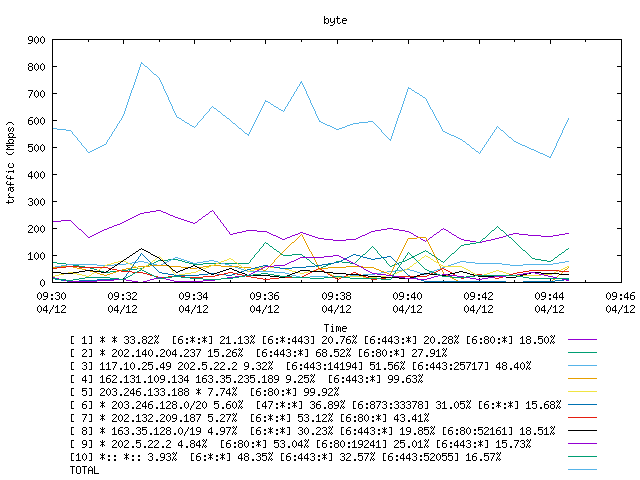Click the dark blue line sample for entry 6
Screen dimensions: 640x480
[582, 405]
